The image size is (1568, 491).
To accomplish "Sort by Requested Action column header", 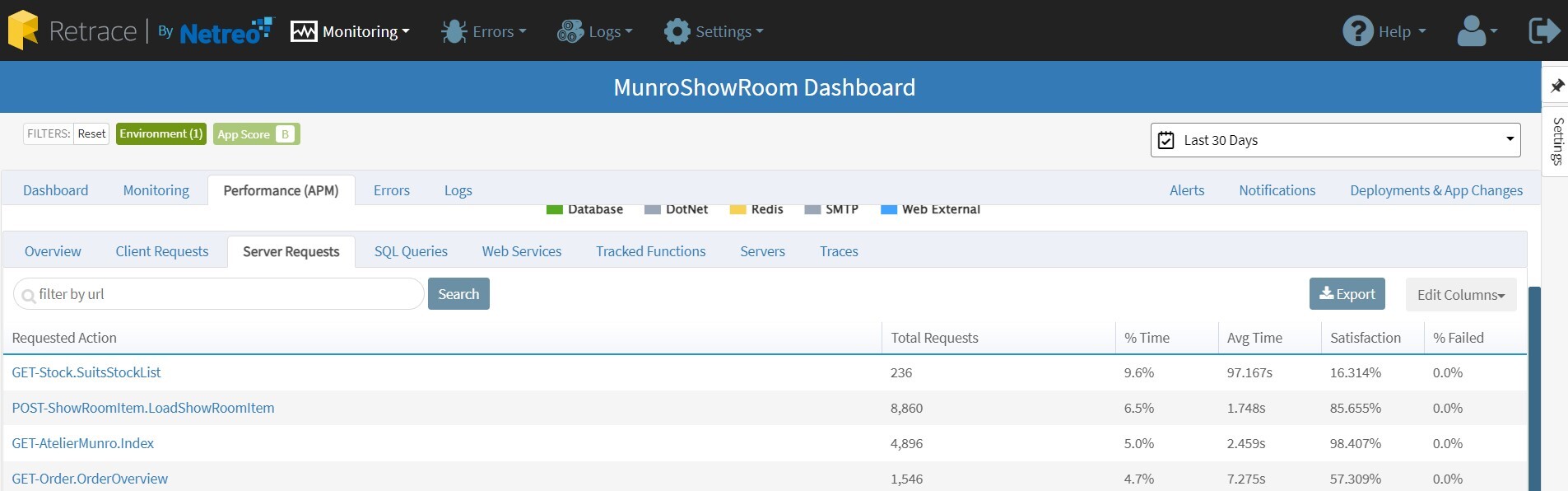I will [x=64, y=338].
